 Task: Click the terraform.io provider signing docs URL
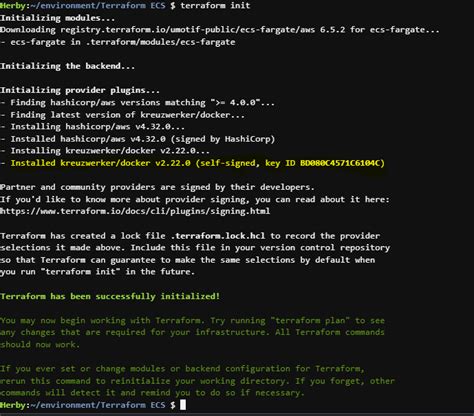[x=135, y=211]
